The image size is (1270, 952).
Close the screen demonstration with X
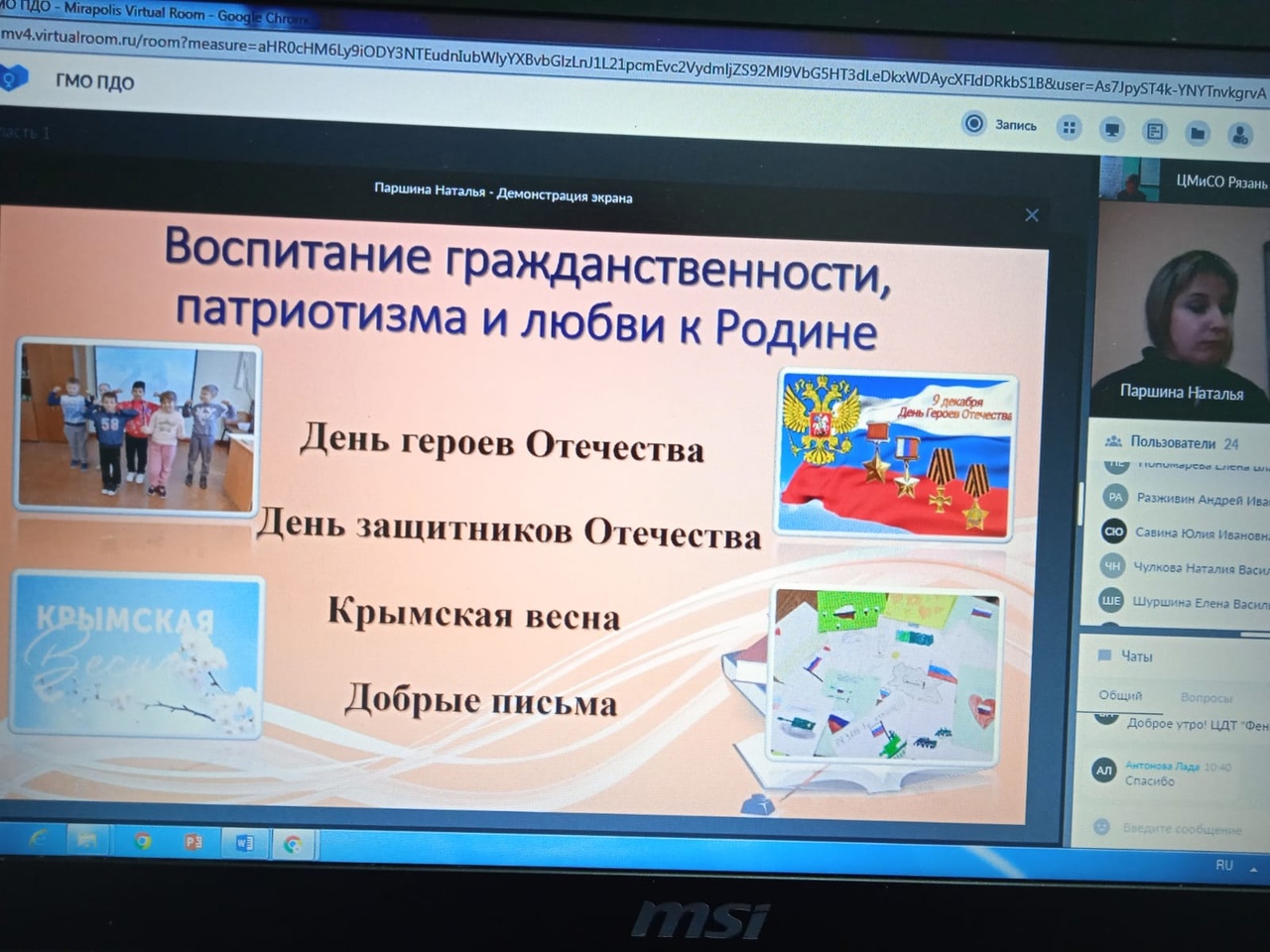point(1032,215)
